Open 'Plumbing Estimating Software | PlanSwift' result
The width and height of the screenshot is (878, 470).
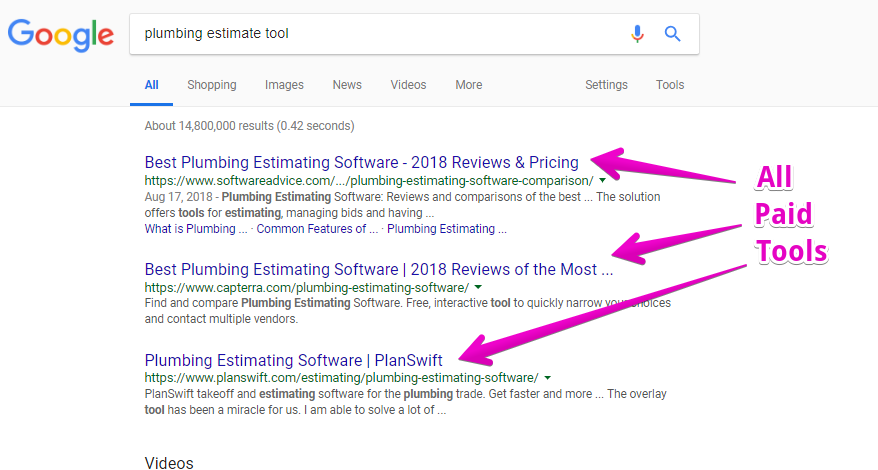click(293, 360)
